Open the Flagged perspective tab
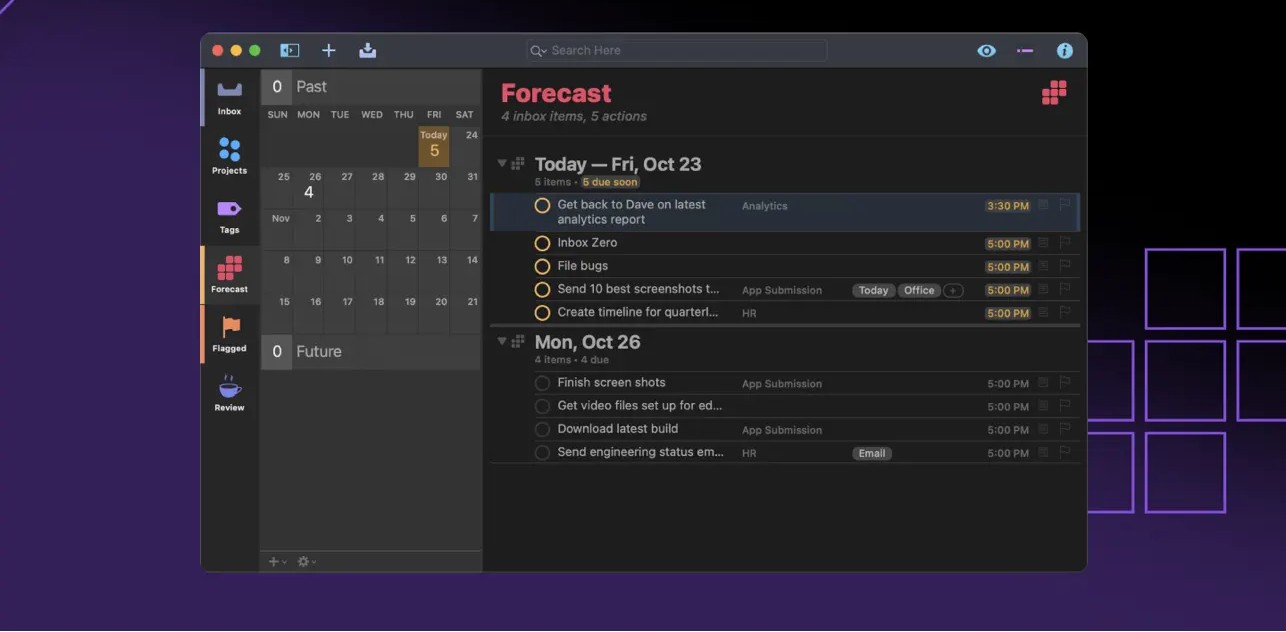Screen dimensions: 1286x632 pos(230,334)
